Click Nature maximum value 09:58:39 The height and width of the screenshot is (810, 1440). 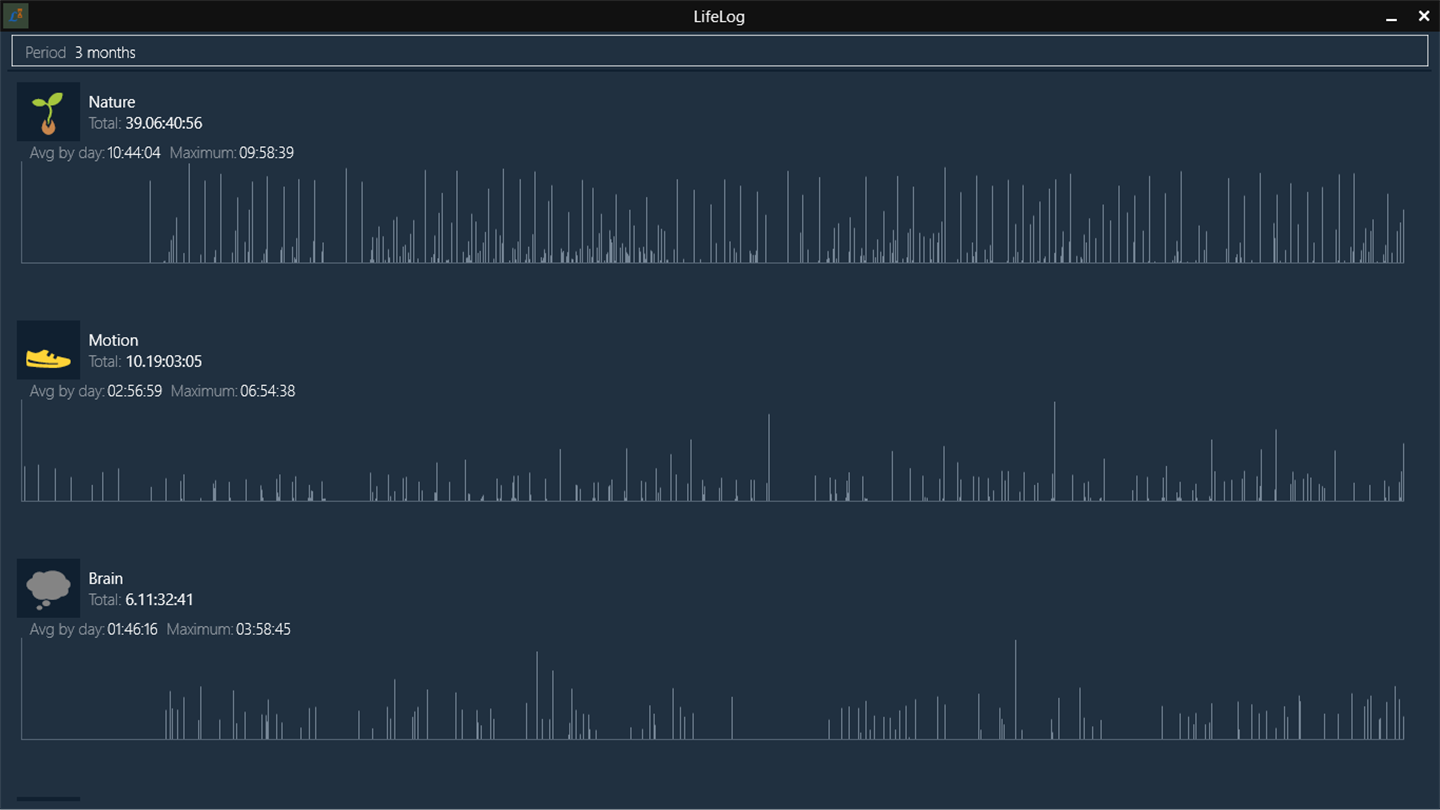tap(266, 153)
